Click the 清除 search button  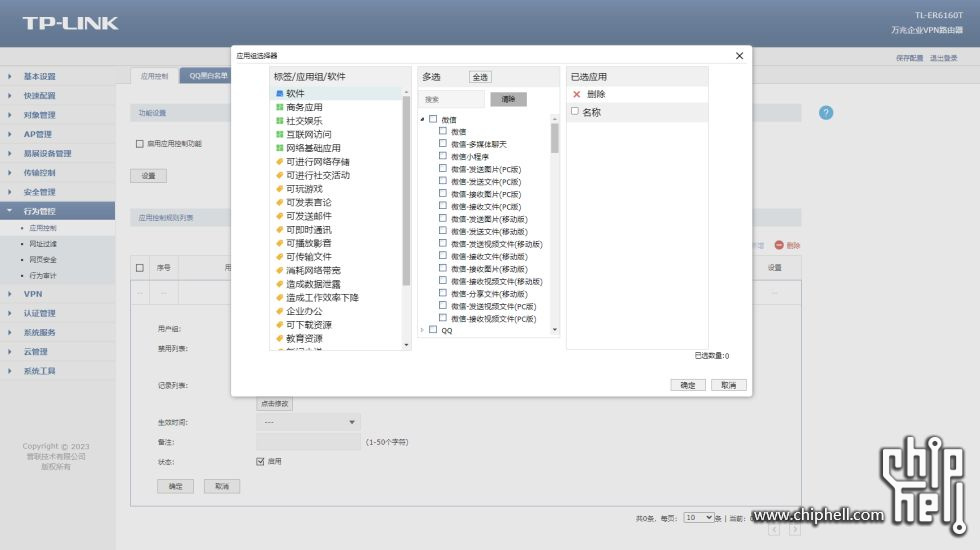[509, 99]
